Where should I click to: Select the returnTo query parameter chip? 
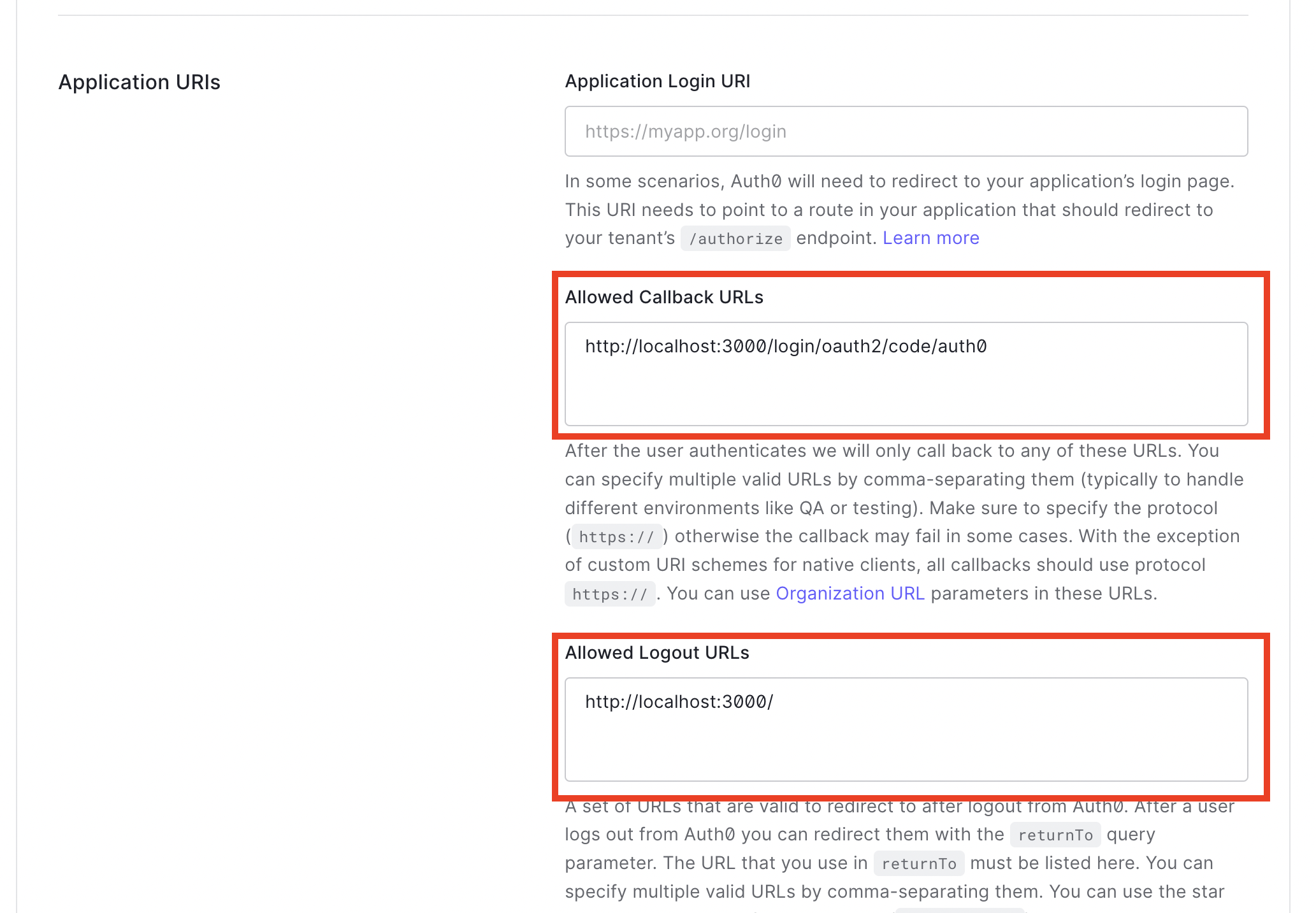click(1055, 835)
